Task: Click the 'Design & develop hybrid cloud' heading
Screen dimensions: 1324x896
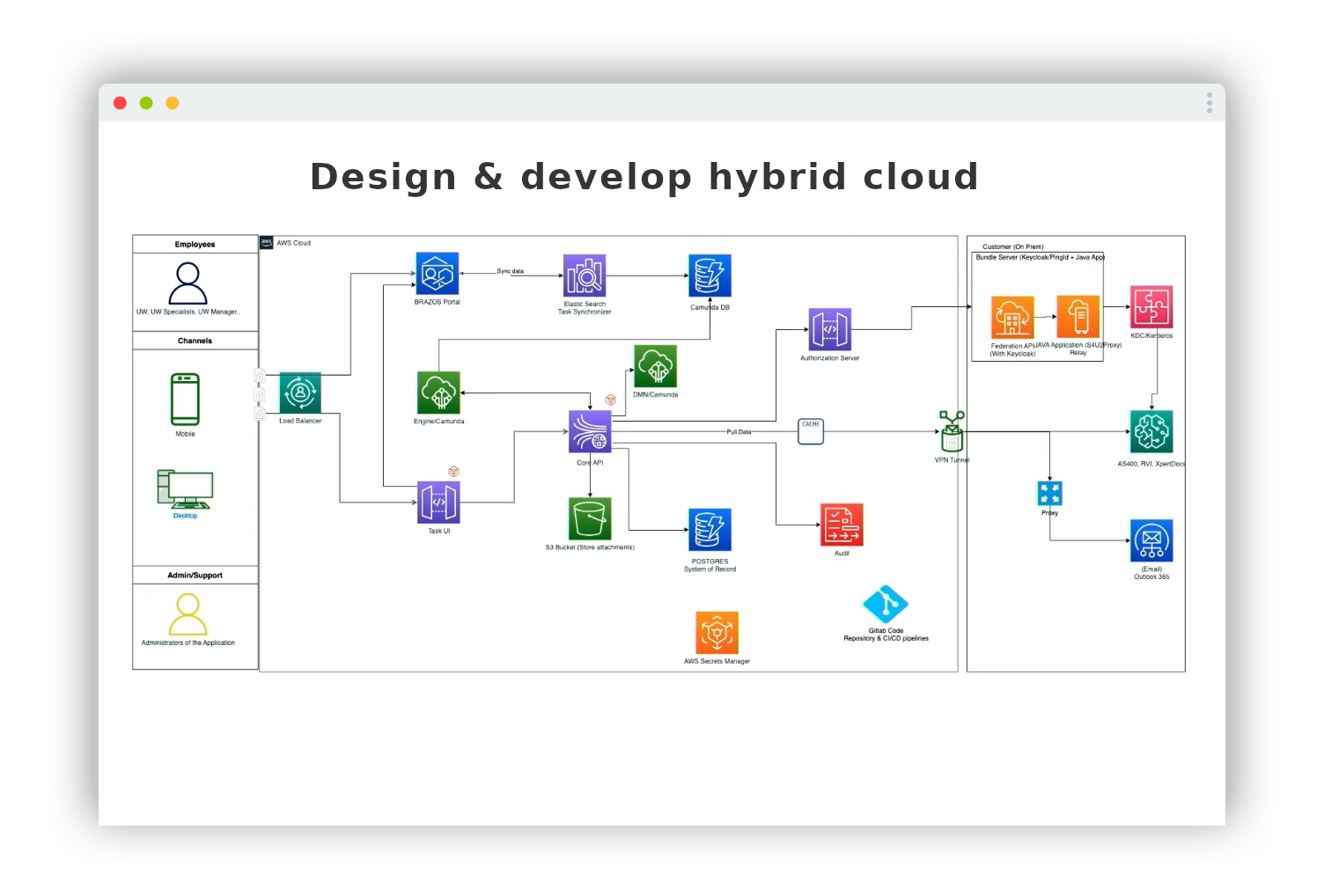Action: 644,176
